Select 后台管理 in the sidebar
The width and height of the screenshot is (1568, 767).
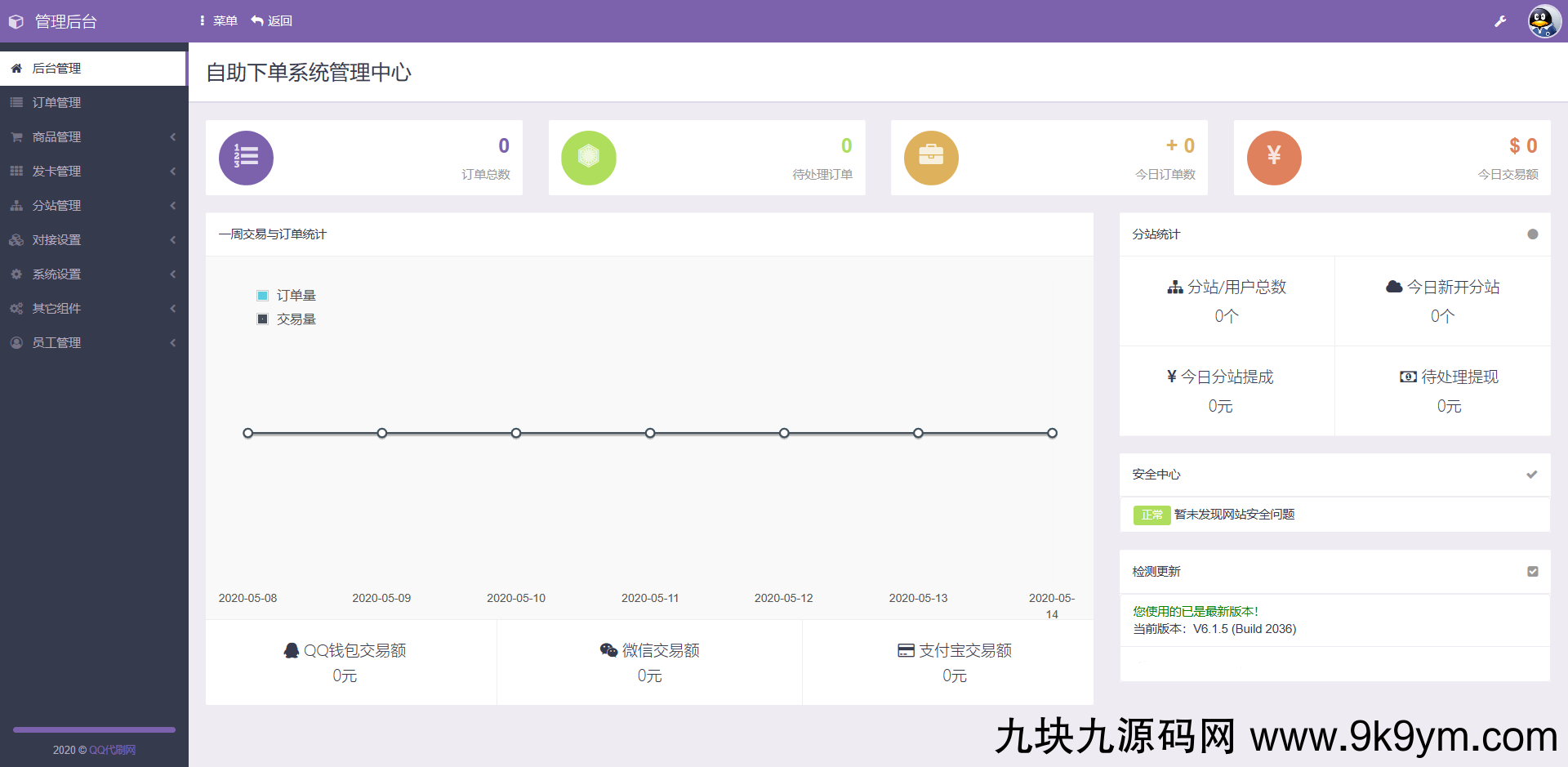(57, 68)
